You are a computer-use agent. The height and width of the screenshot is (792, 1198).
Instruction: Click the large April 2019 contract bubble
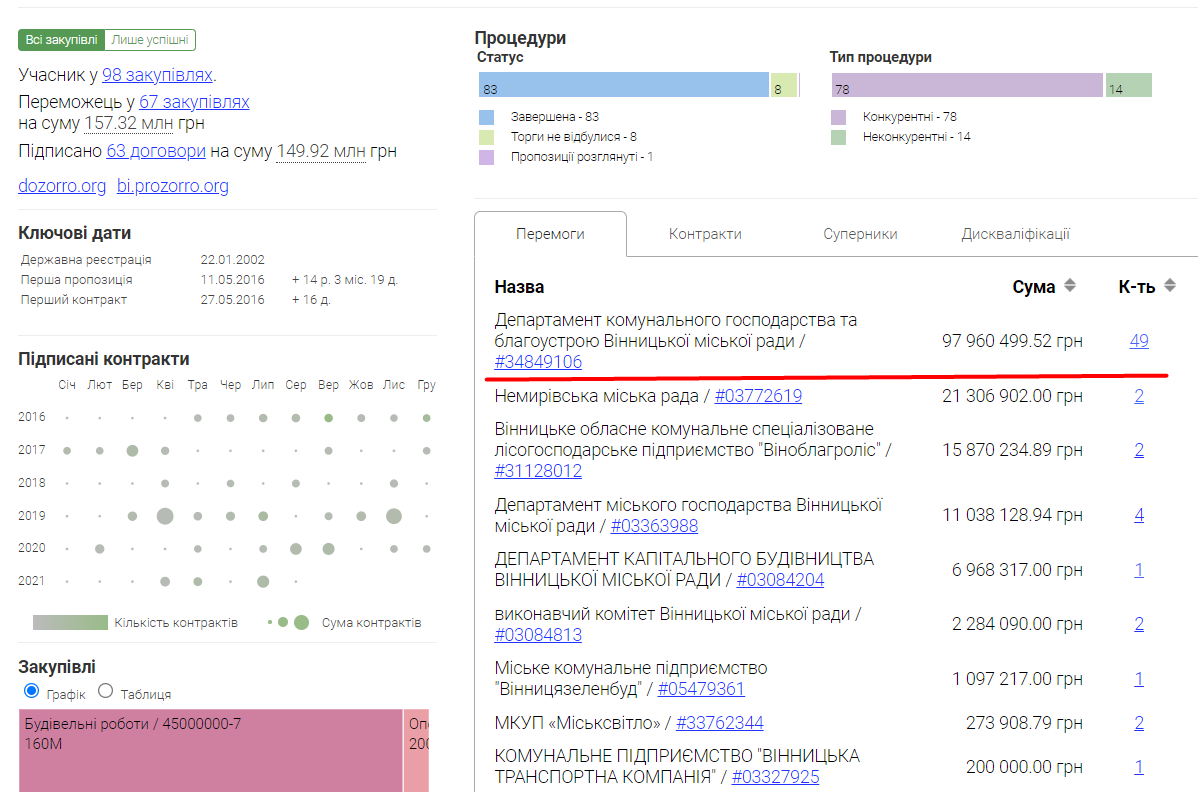click(165, 516)
